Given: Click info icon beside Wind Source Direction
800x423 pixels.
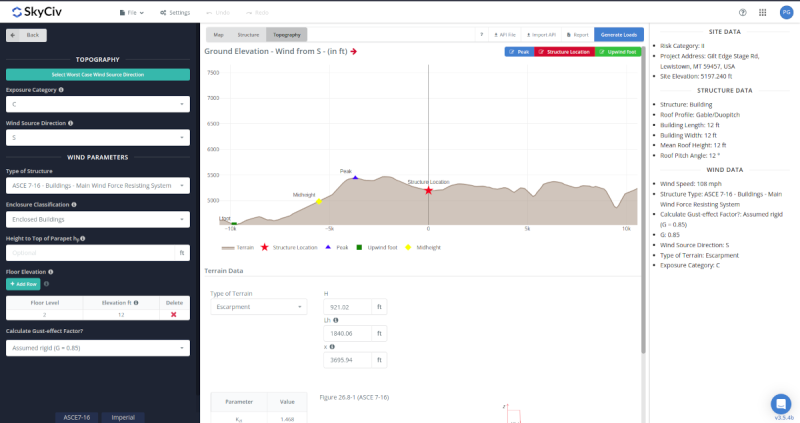Looking at the screenshot, I should 70,123.
